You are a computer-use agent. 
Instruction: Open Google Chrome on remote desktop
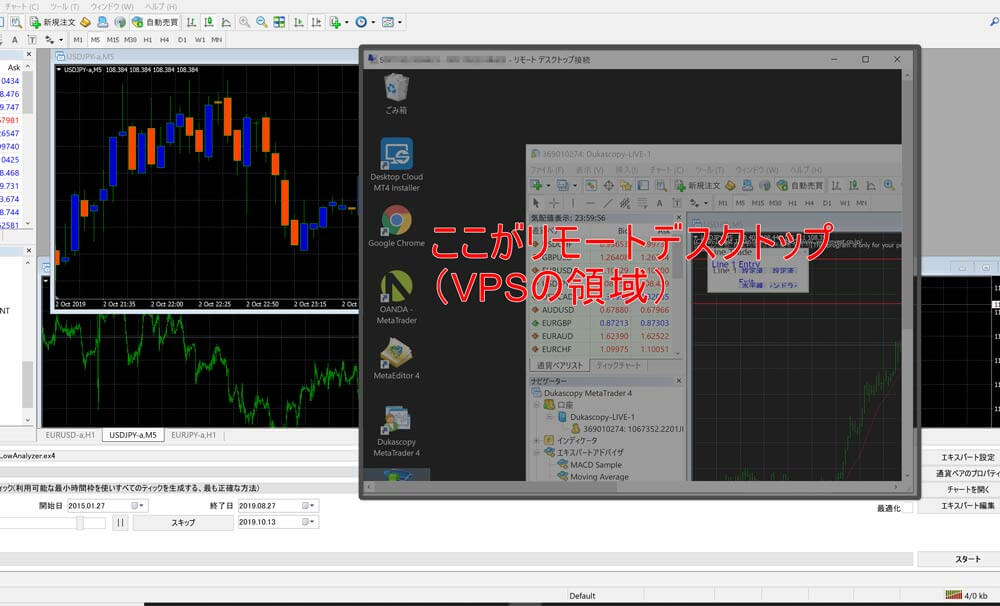coord(396,226)
